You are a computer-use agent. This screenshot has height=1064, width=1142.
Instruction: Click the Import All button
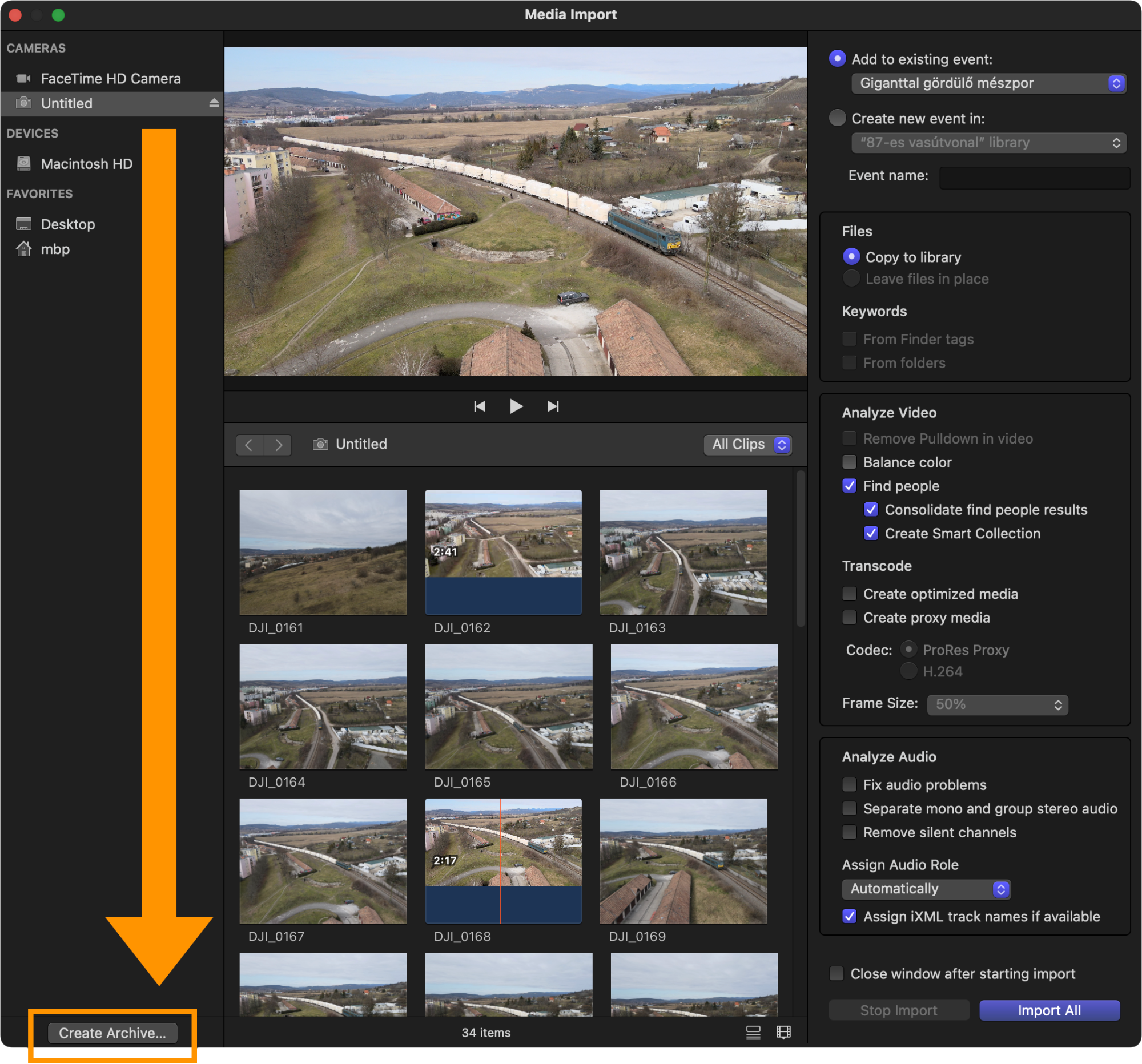click(1049, 1010)
